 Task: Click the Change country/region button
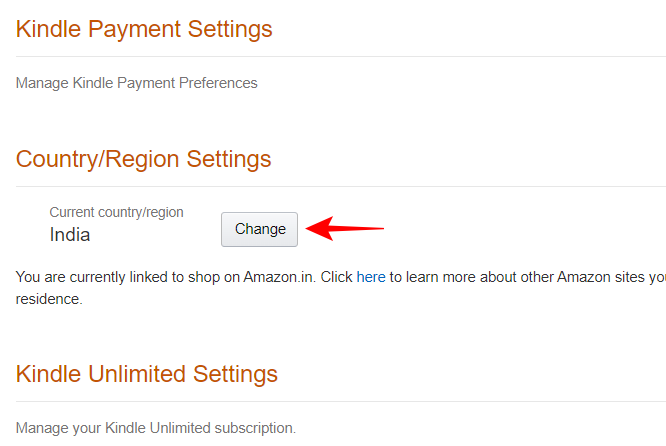(259, 229)
